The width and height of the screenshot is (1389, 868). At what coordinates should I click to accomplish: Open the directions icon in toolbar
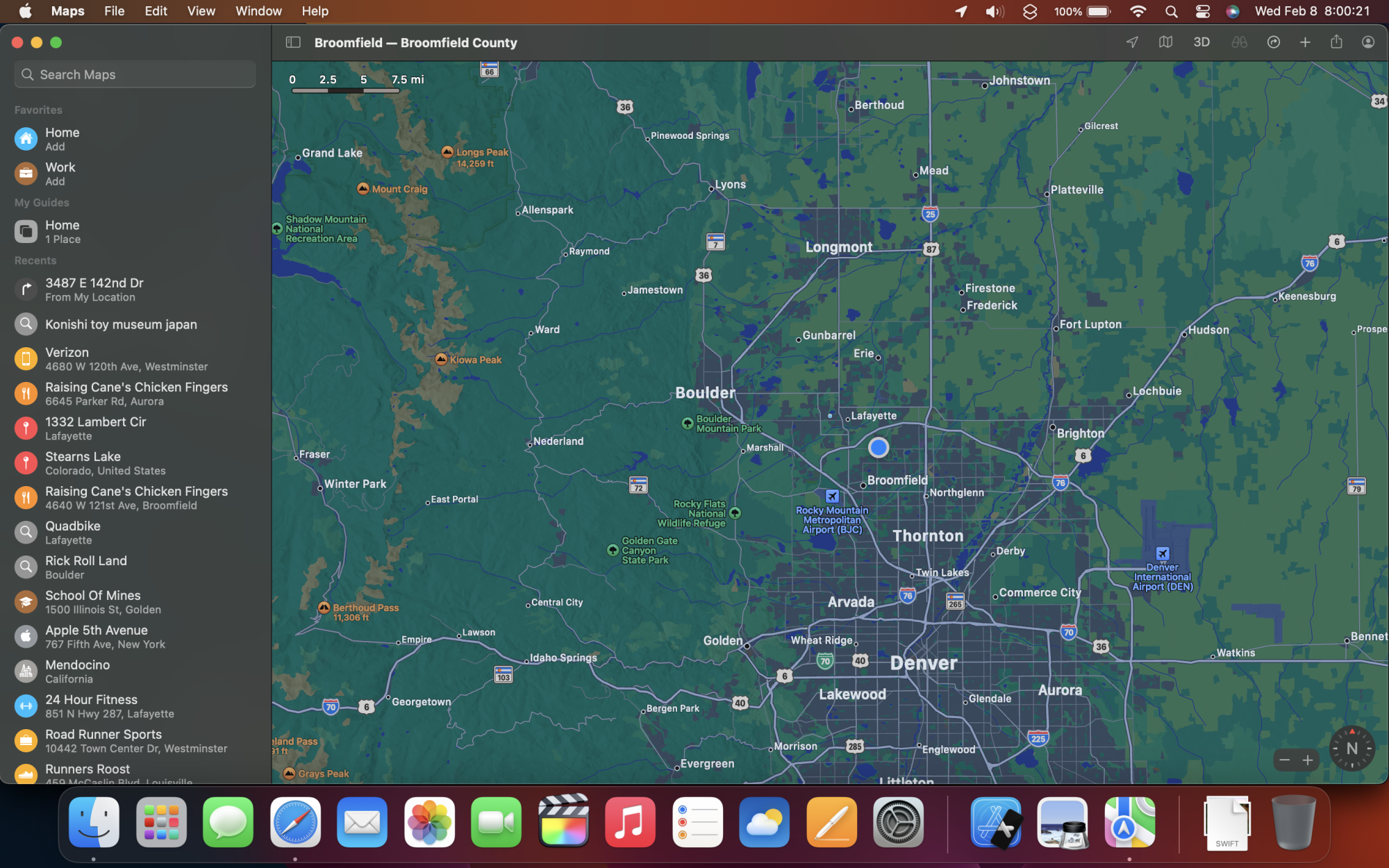tap(1273, 42)
